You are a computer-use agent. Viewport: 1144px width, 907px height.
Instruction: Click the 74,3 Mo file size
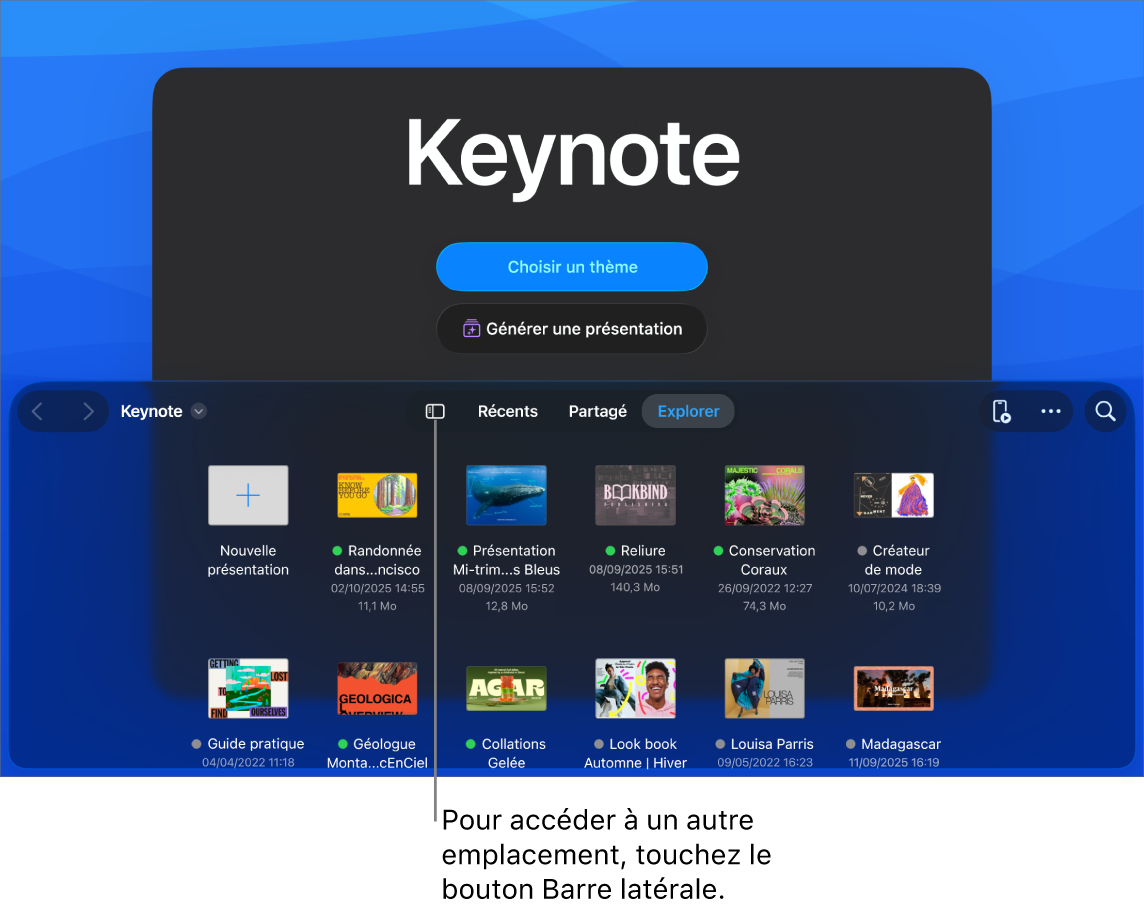point(765,606)
